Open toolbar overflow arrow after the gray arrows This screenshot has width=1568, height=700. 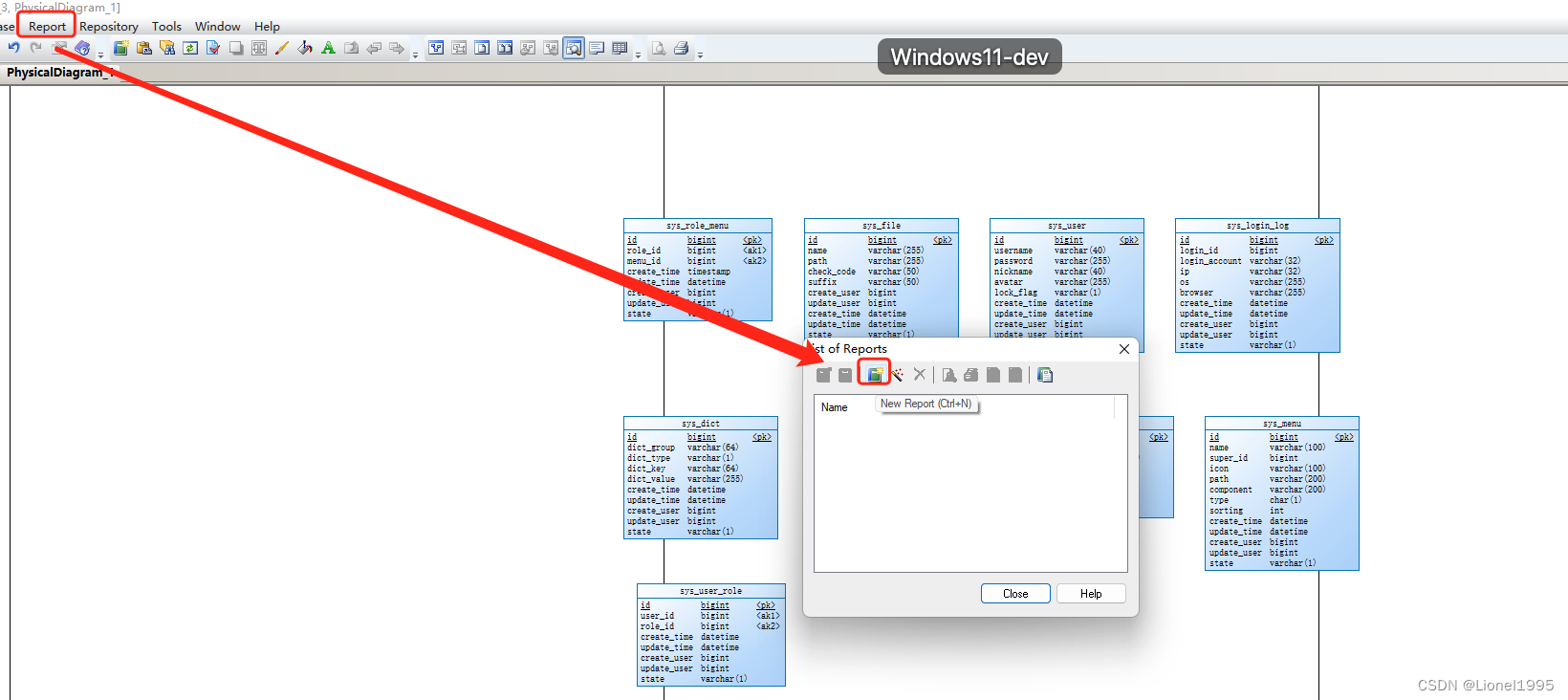tap(415, 55)
